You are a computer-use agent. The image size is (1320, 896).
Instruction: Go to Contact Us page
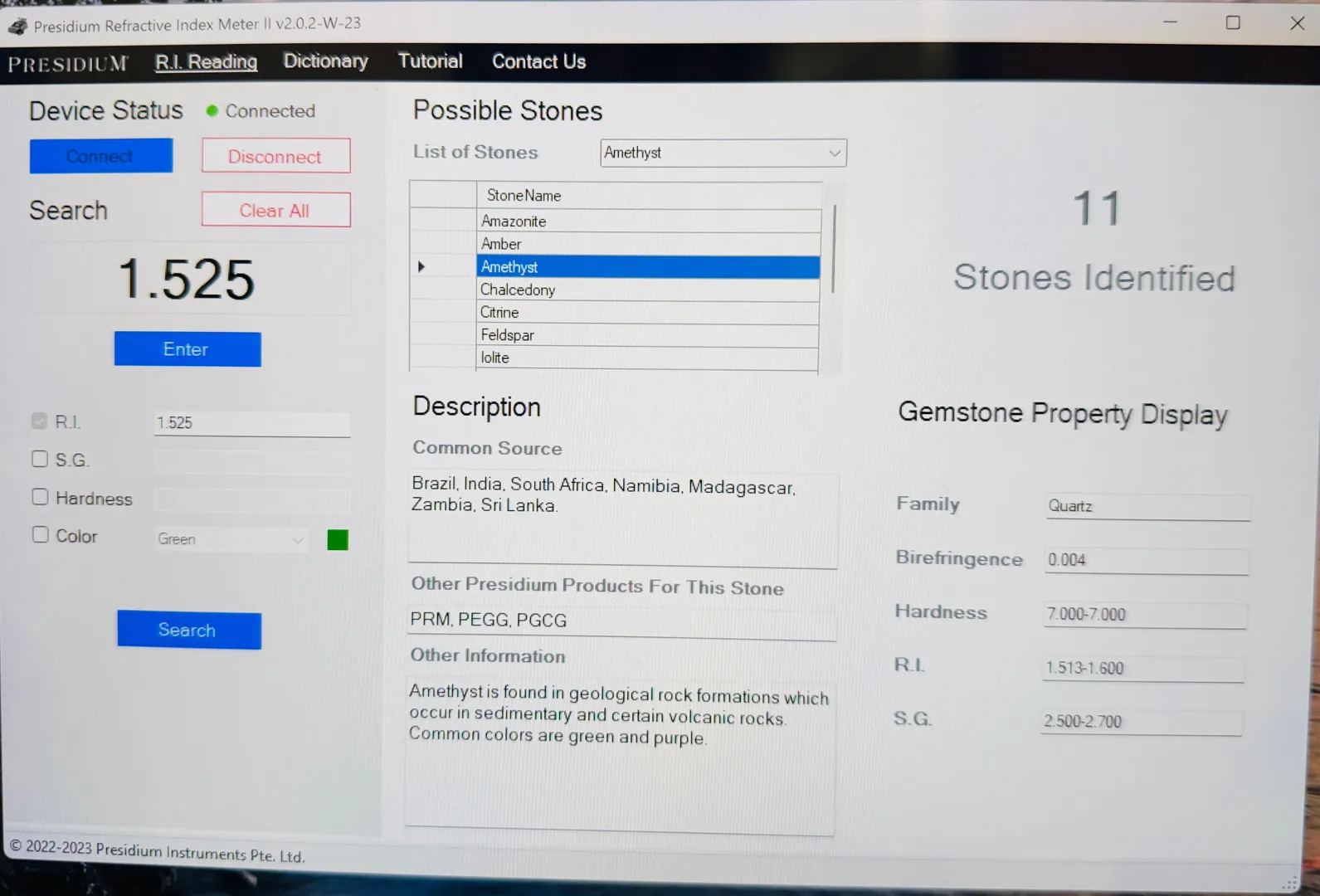point(538,62)
